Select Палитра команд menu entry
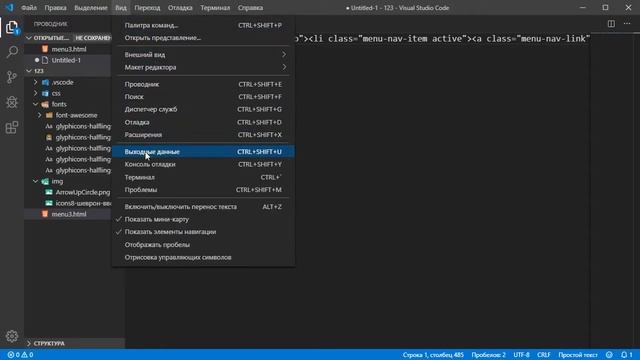The height and width of the screenshot is (360, 640). [203, 25]
